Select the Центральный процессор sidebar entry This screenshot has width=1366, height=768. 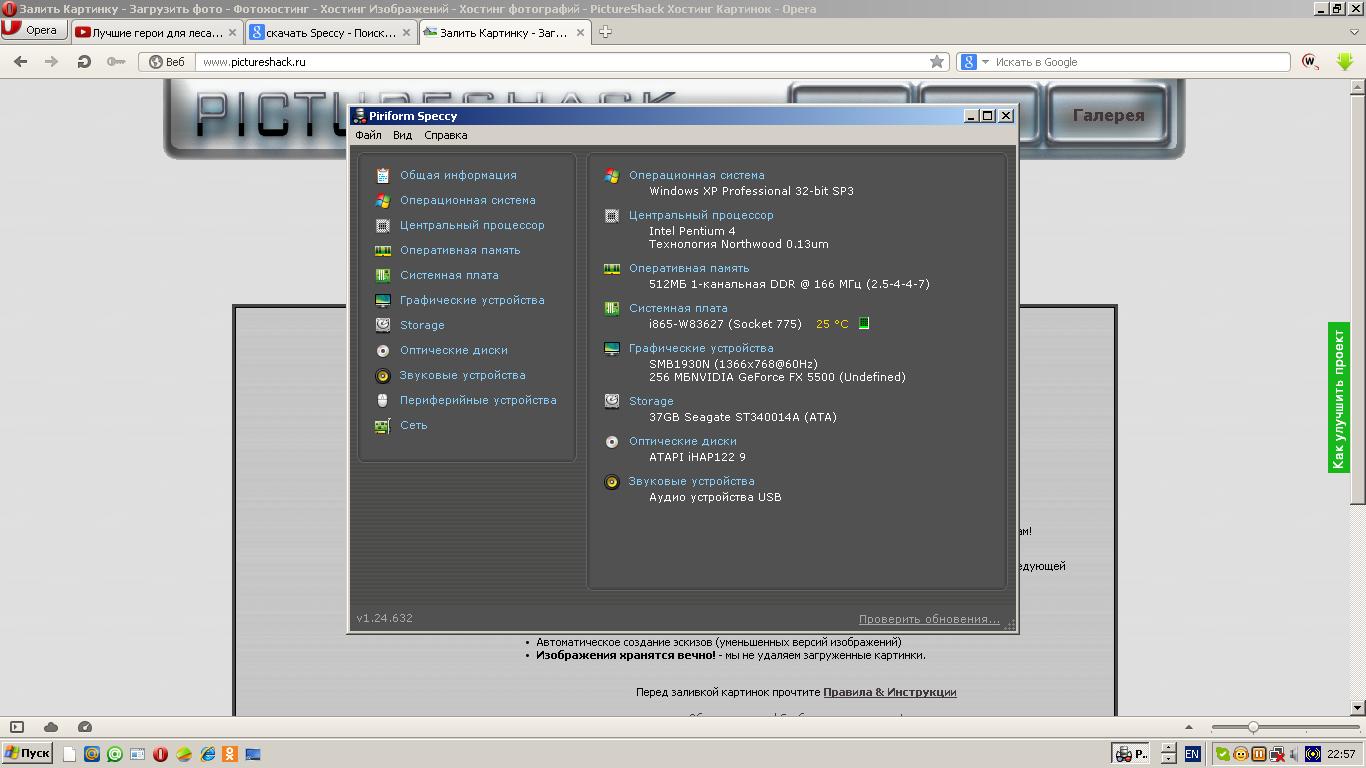472,225
